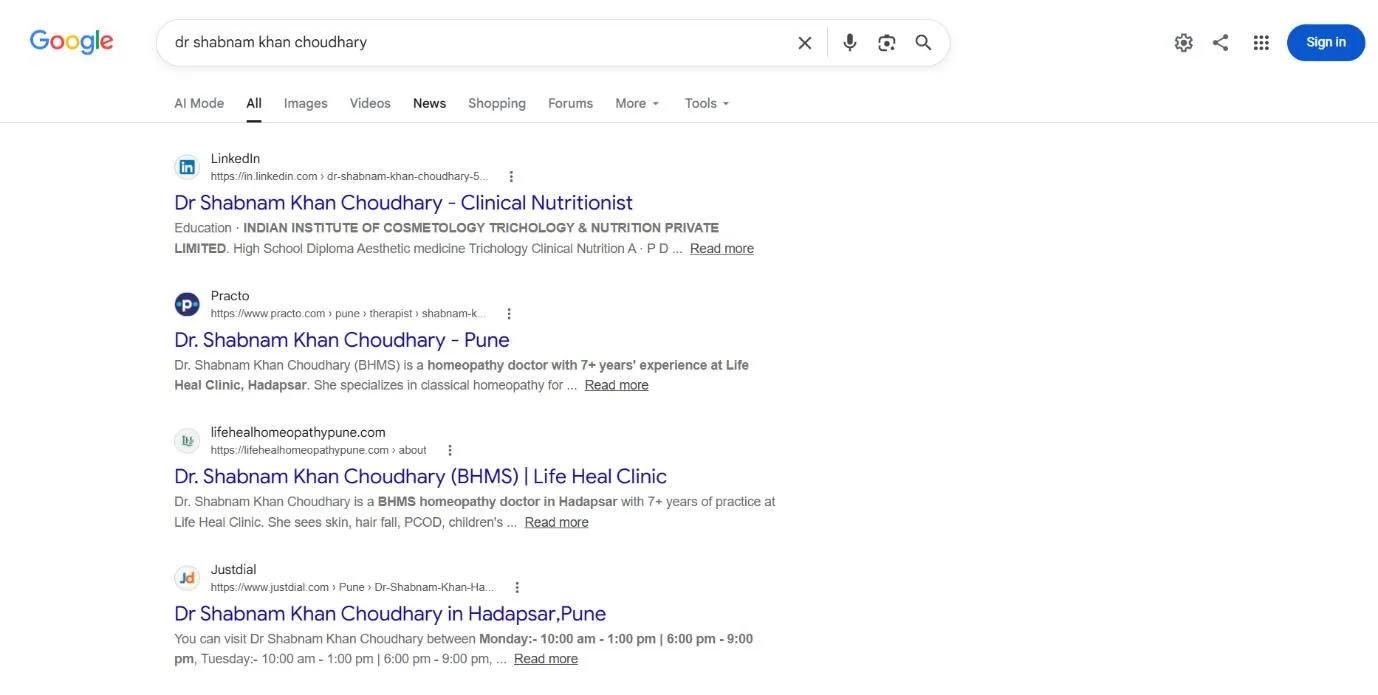Viewport: 1378px width, 695px height.
Task: Open more options for LinkedIn result
Action: point(511,177)
